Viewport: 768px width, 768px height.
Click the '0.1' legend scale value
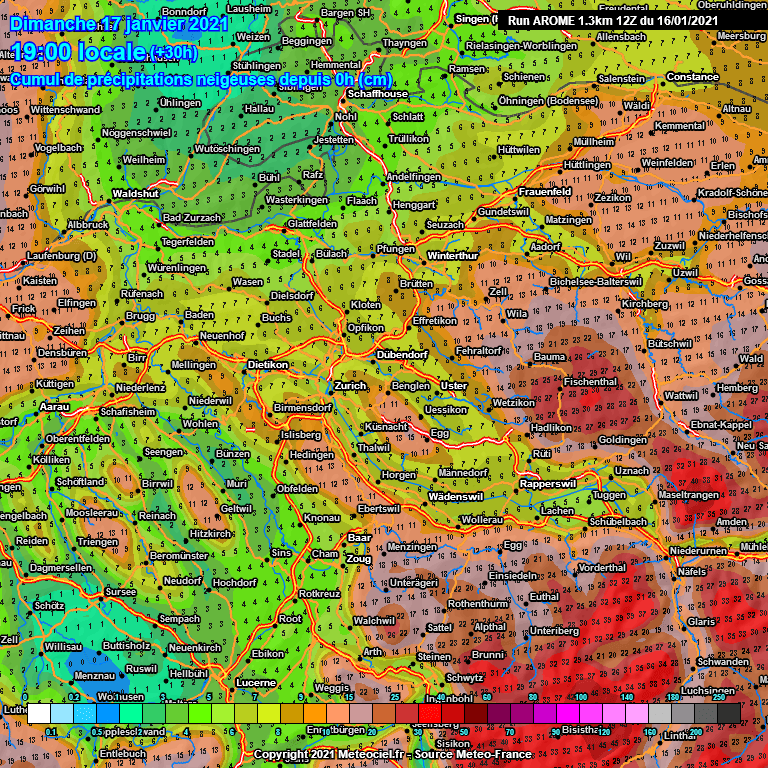[51, 732]
